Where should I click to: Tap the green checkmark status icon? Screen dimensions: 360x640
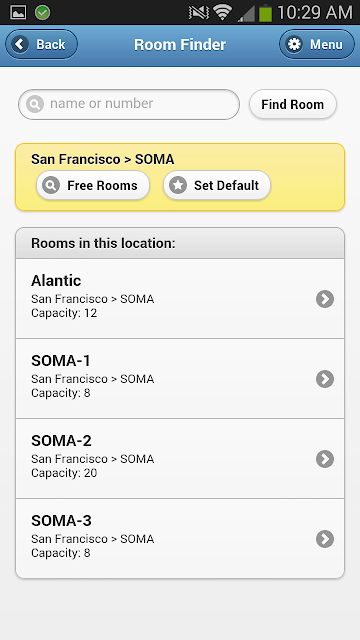click(42, 13)
